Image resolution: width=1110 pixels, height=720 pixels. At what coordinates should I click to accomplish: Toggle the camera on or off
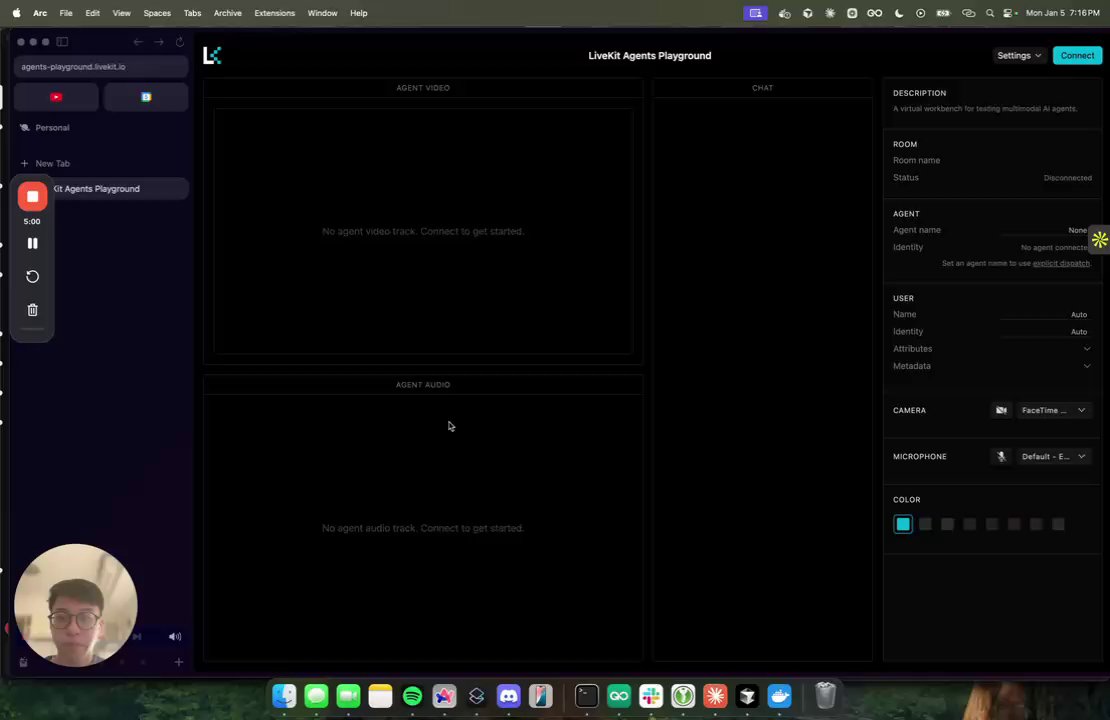click(1001, 410)
